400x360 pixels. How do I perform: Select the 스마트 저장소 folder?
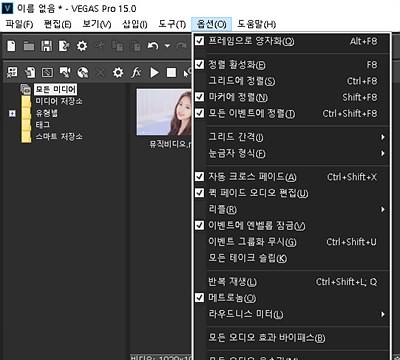(59, 136)
